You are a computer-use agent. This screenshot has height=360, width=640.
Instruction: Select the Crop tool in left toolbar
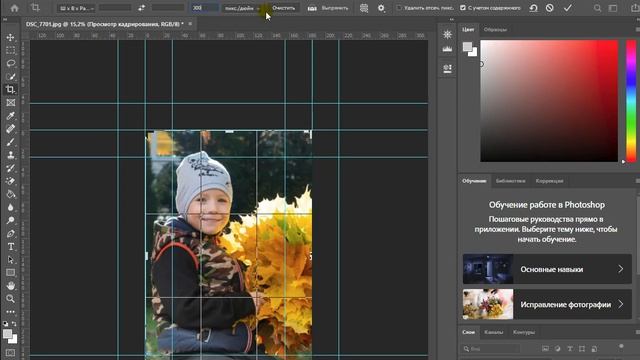coord(11,89)
